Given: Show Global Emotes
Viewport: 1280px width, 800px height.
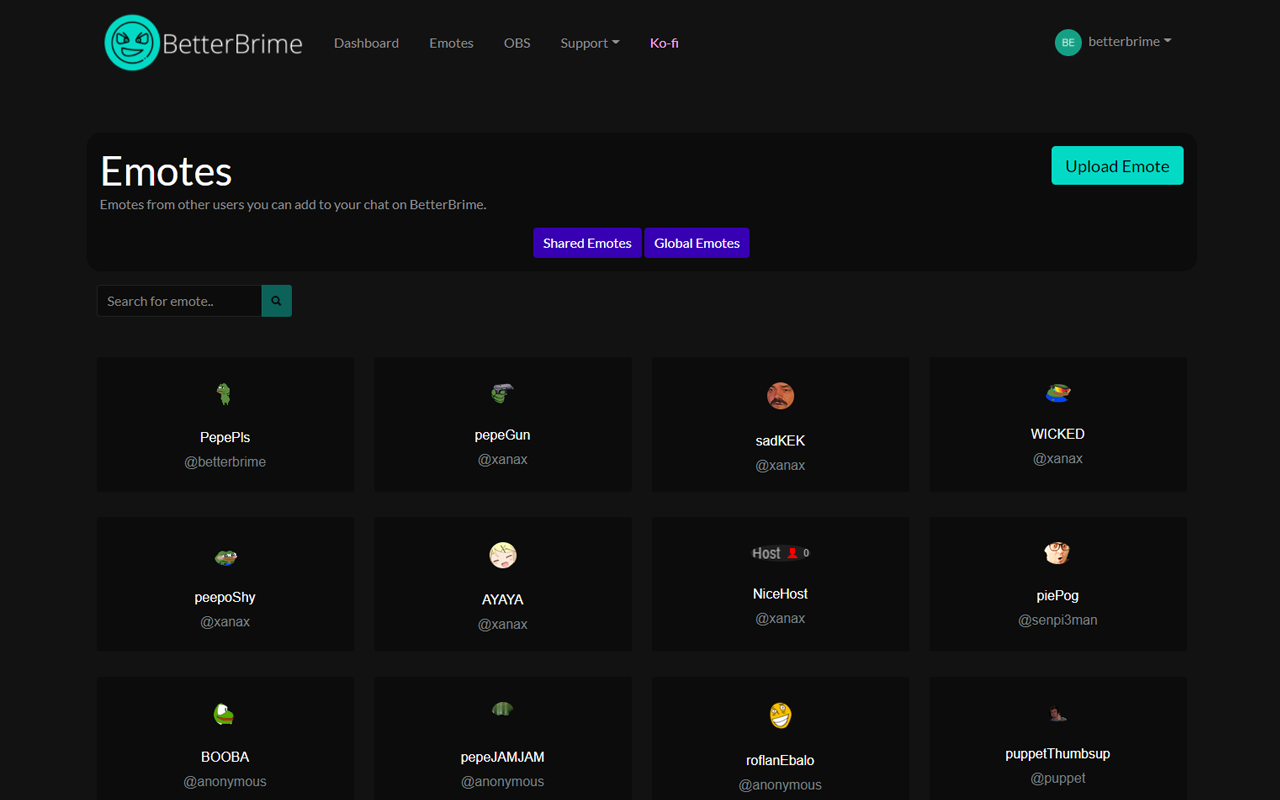Looking at the screenshot, I should coord(697,243).
